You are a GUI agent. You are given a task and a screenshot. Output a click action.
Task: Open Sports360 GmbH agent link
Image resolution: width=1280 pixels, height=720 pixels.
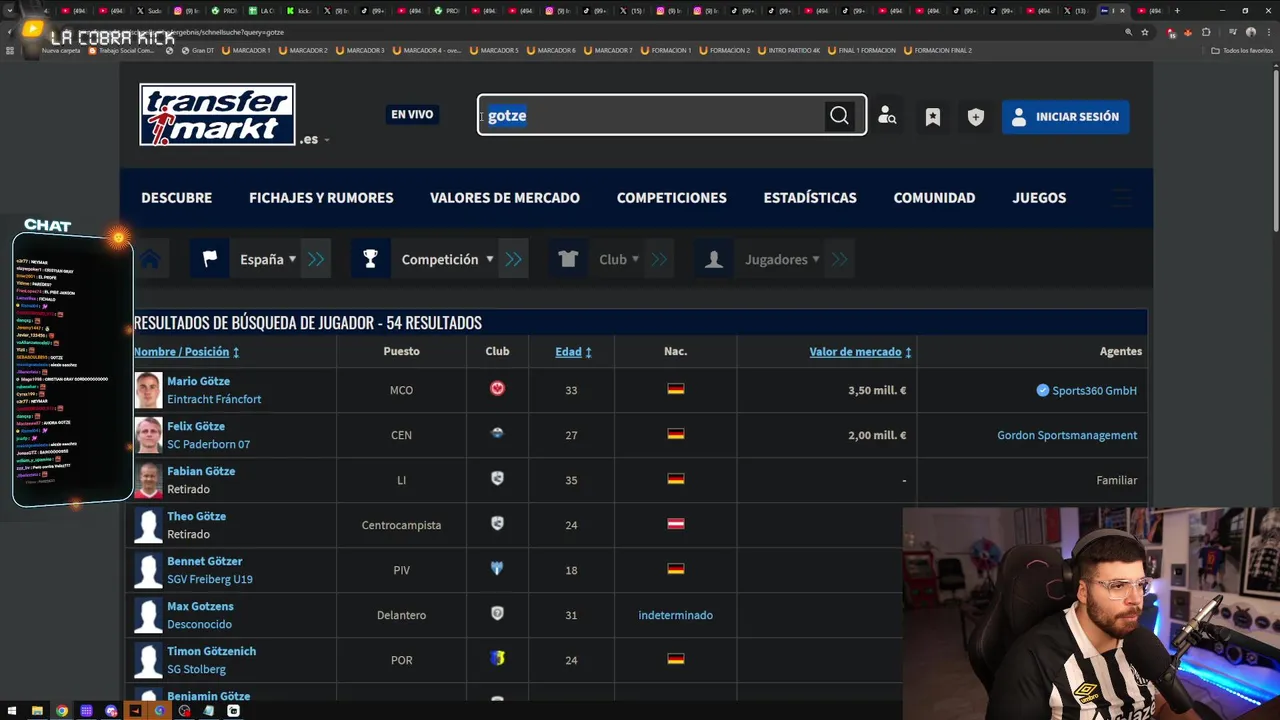1094,391
